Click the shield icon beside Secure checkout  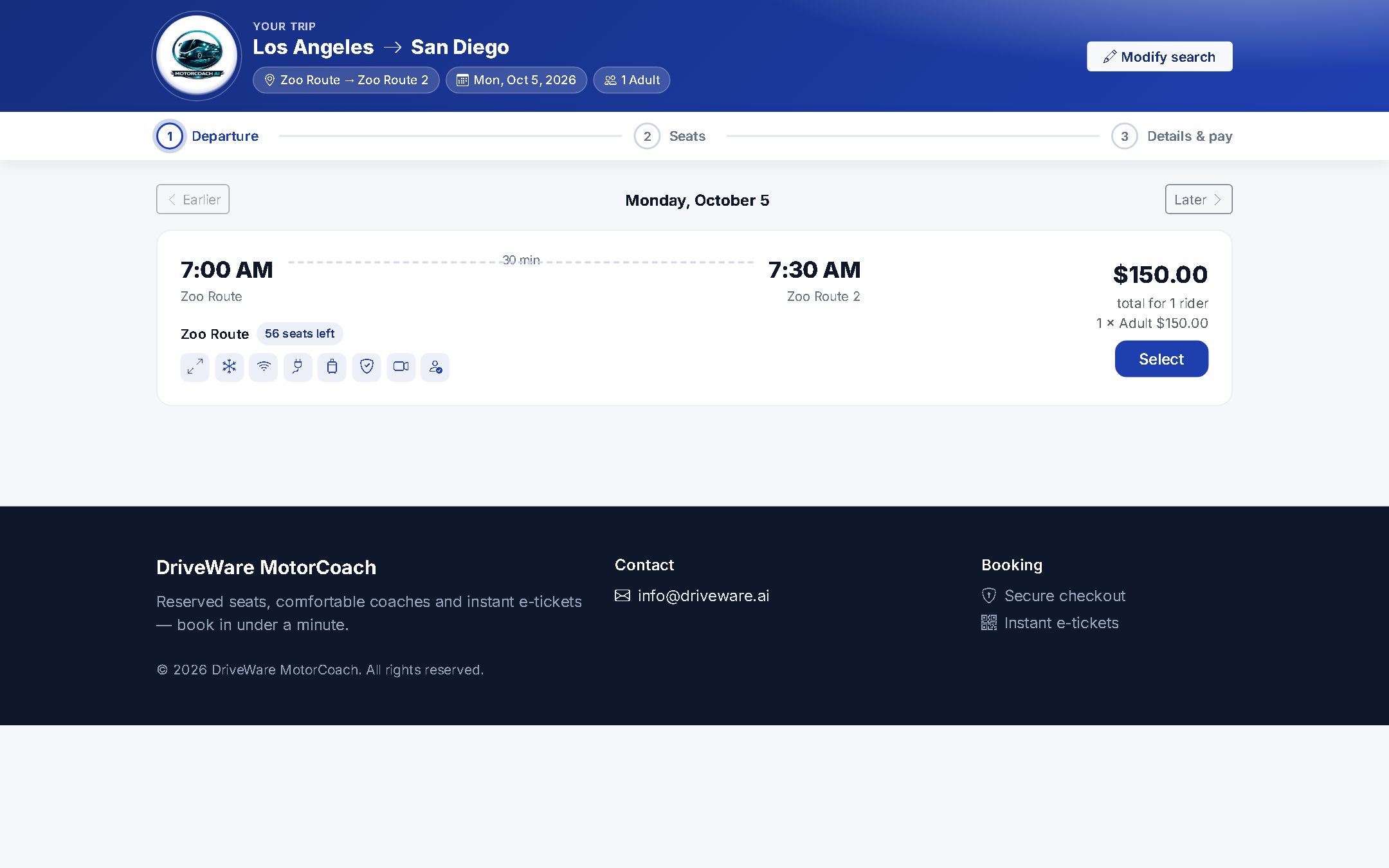click(989, 595)
